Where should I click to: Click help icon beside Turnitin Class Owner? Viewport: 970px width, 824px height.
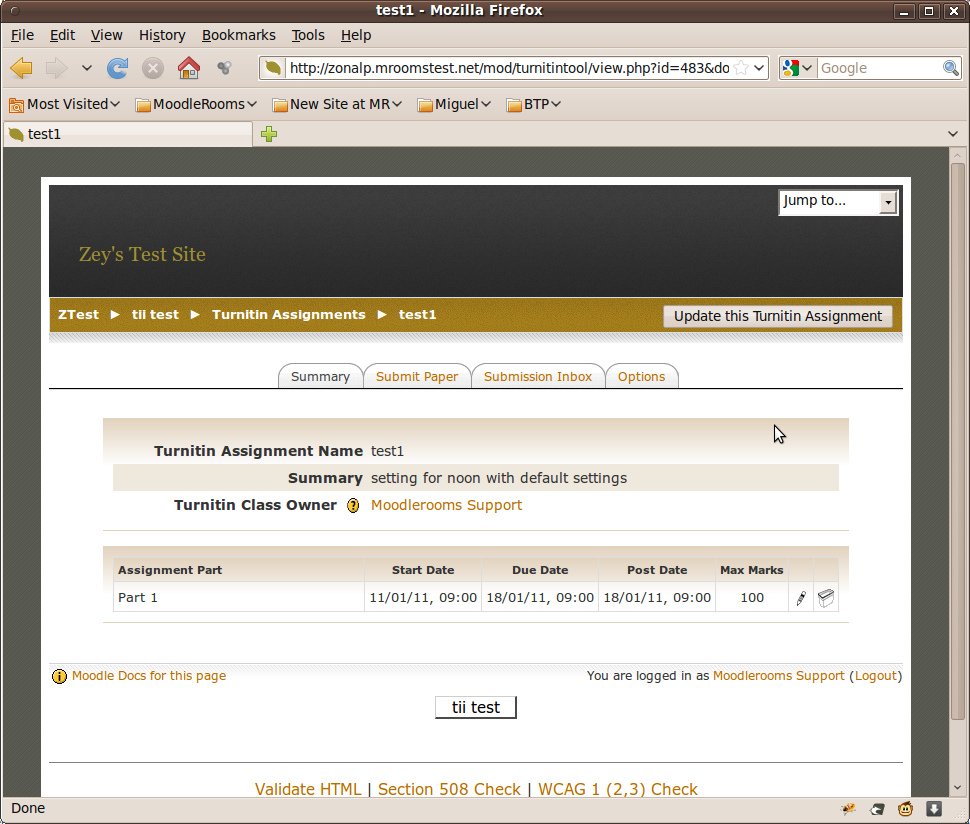click(353, 505)
